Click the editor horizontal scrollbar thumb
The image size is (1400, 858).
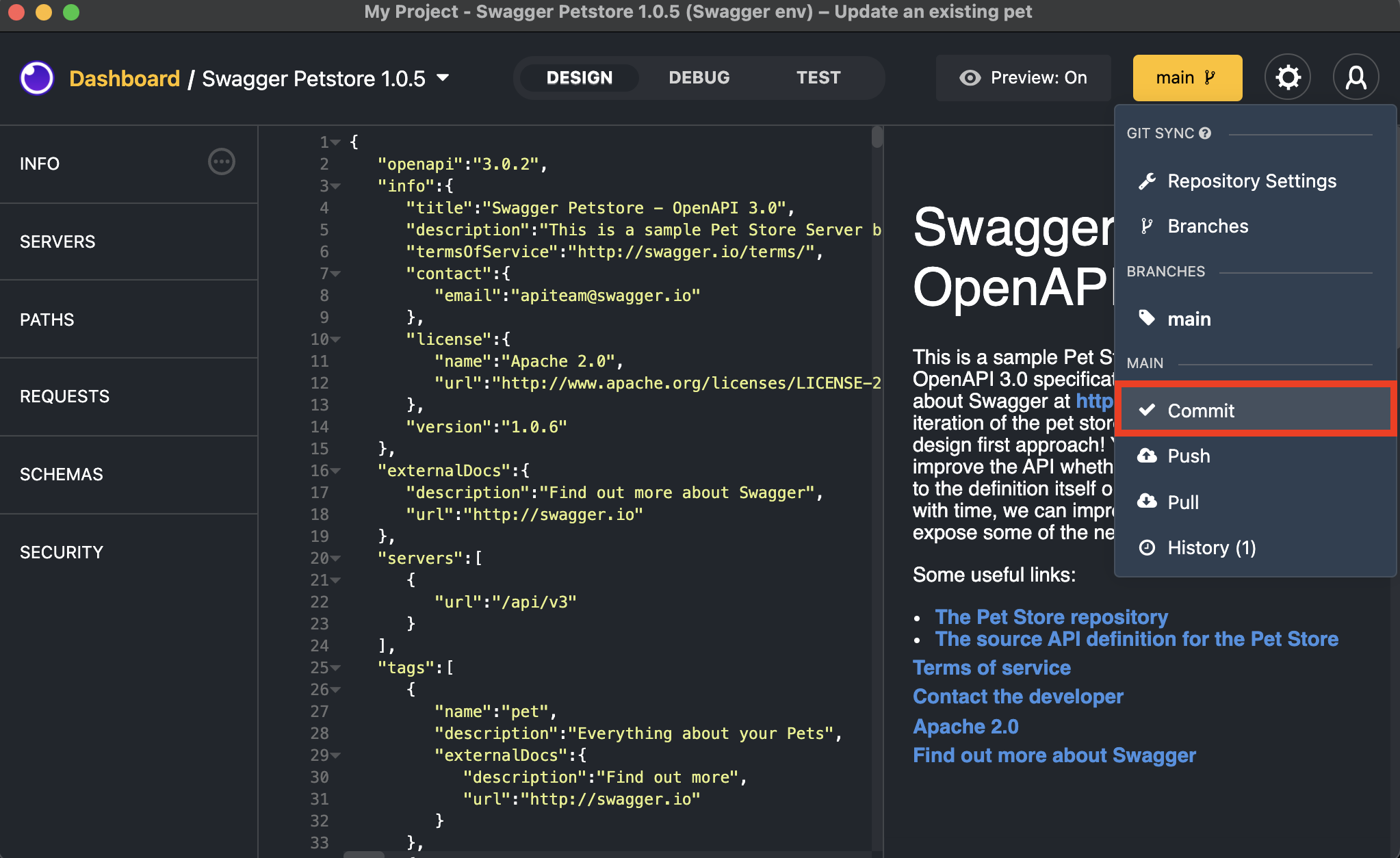(x=363, y=854)
